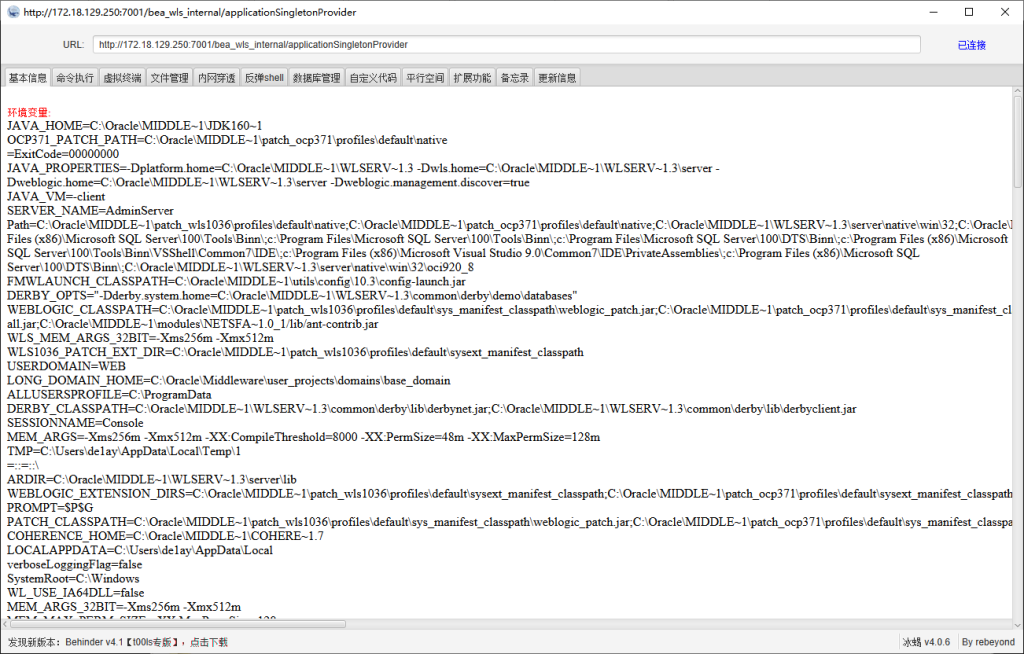Focus the URL input field
The height and width of the screenshot is (654, 1024).
[507, 44]
